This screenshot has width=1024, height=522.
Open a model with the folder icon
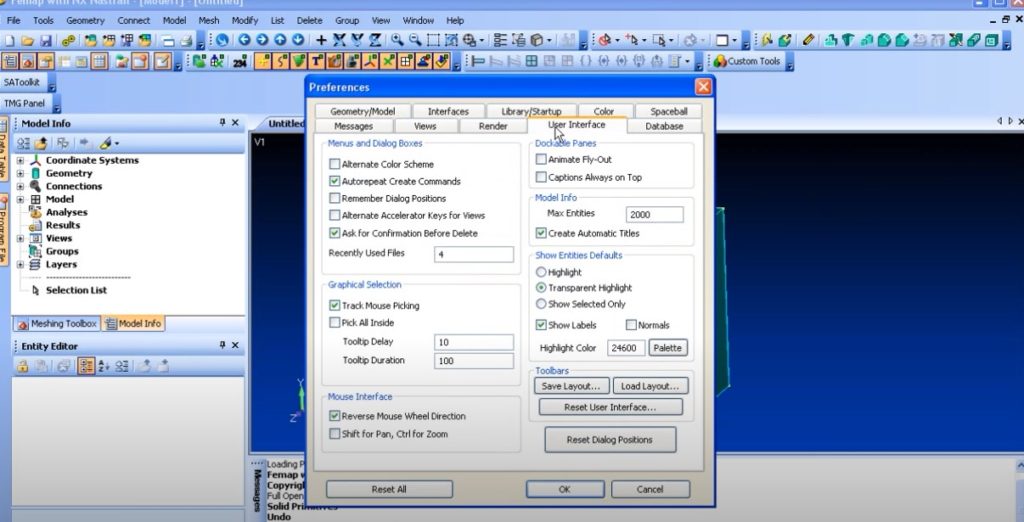(27, 41)
